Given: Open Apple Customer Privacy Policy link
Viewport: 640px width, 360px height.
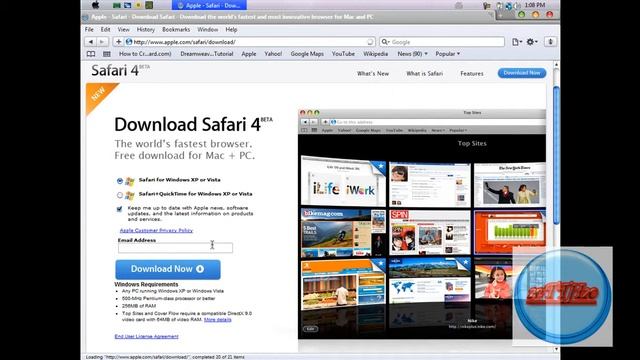Looking at the screenshot, I should click(156, 230).
